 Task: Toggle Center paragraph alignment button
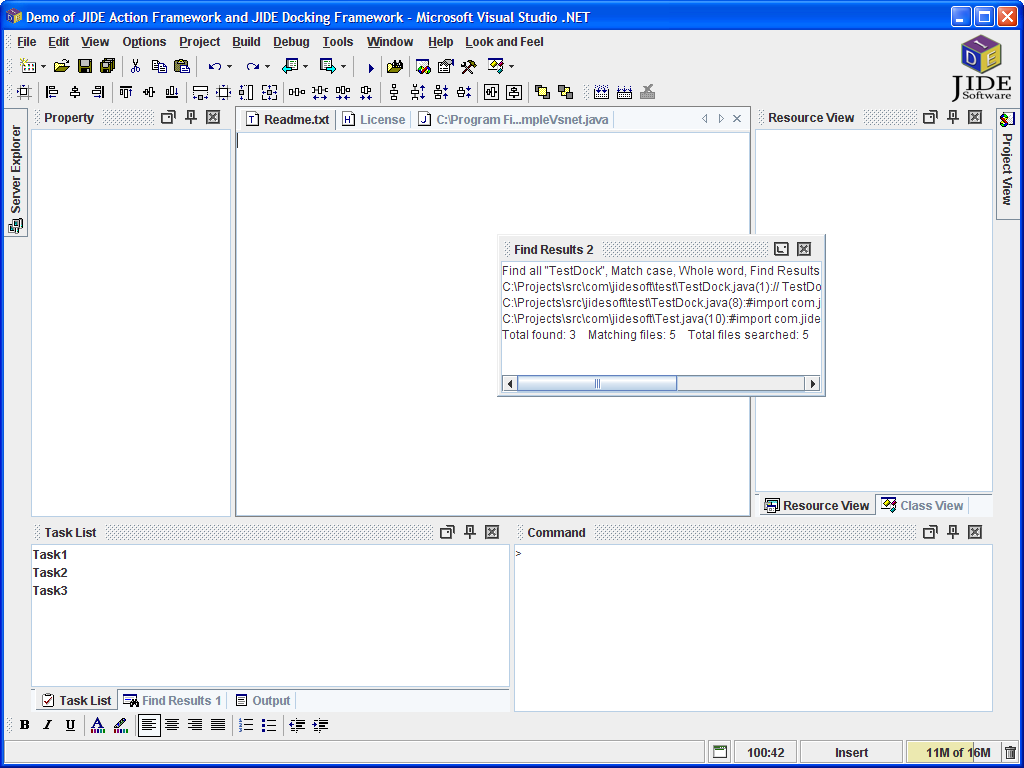(172, 725)
